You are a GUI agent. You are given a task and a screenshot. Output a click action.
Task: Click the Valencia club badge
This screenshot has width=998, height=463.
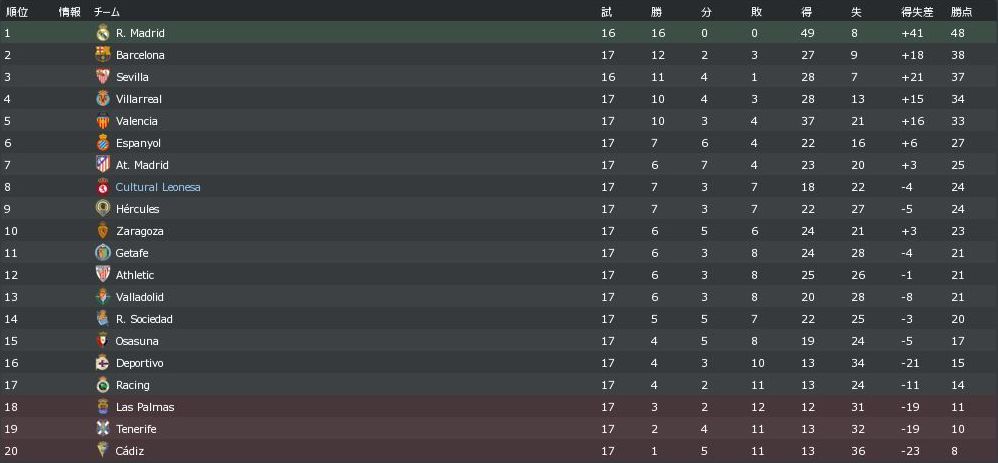pyautogui.click(x=102, y=121)
